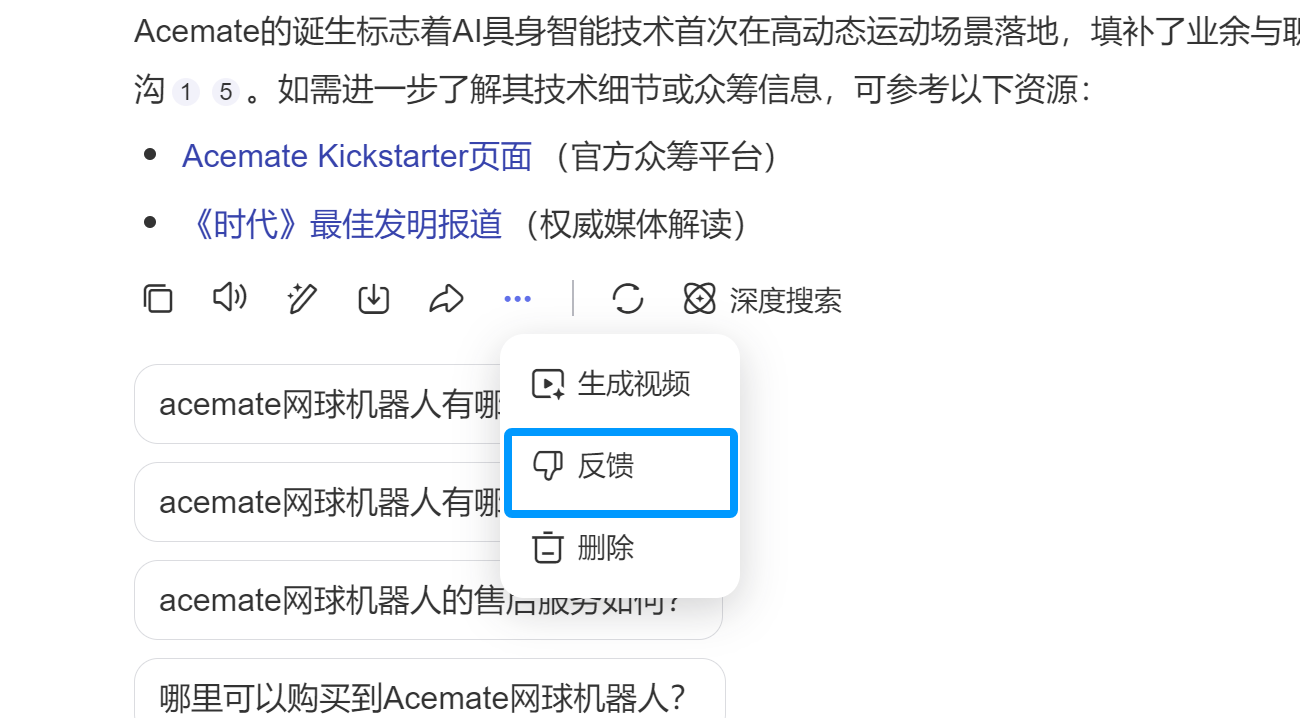Click the first acemate网球机器人有哪 suggestion chip
Screen dimensions: 1300x718
click(320, 405)
